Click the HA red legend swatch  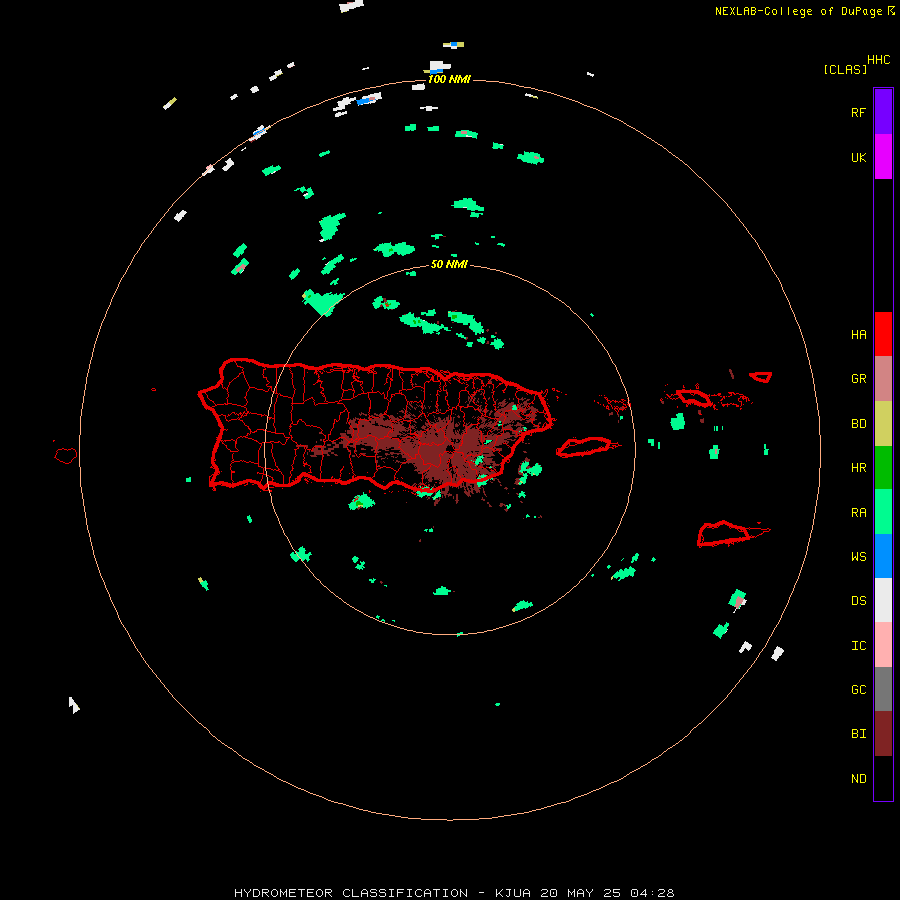point(883,334)
